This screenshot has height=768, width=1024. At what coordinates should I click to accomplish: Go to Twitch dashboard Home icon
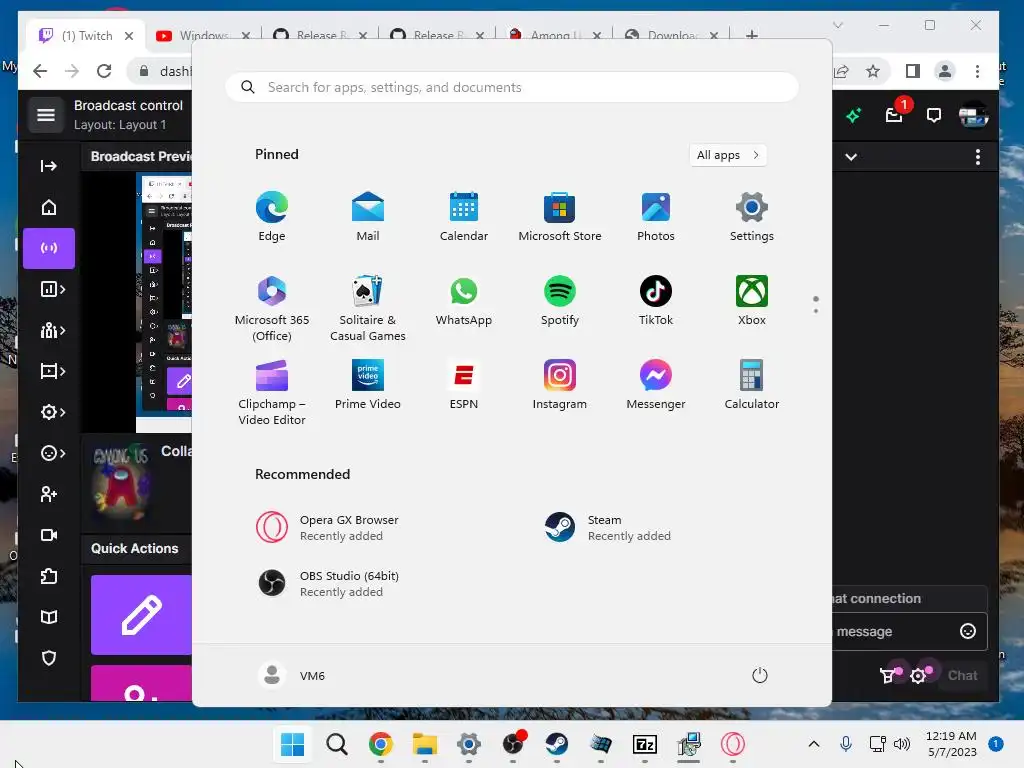tap(49, 208)
